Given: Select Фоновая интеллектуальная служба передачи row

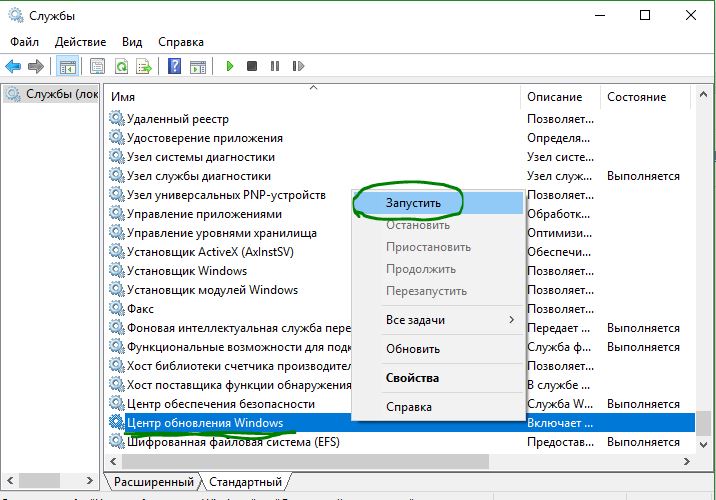Looking at the screenshot, I should coord(239,328).
